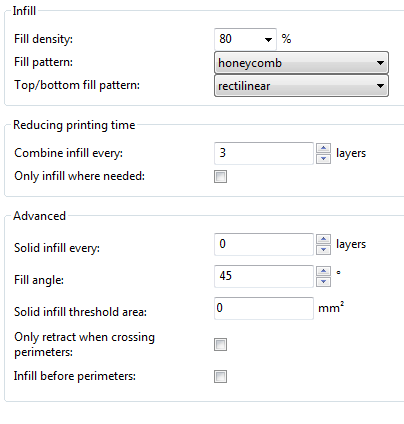The image size is (404, 424).
Task: Increase the Fill angle value
Action: pyautogui.click(x=323, y=271)
